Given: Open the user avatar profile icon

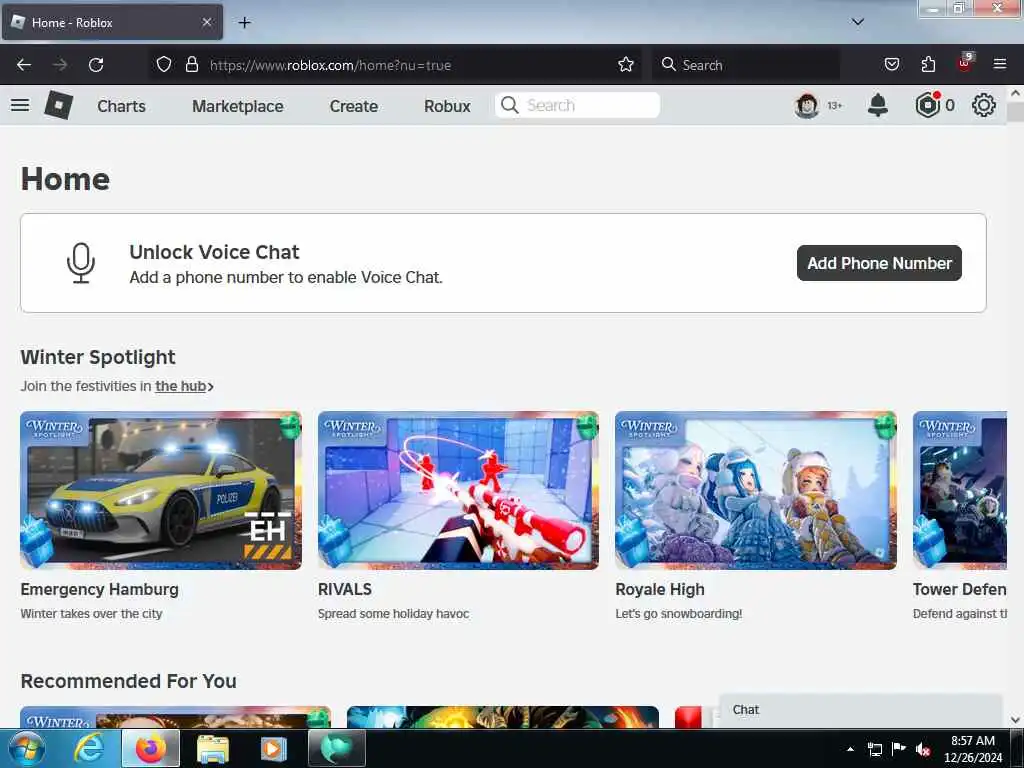Looking at the screenshot, I should 807,105.
